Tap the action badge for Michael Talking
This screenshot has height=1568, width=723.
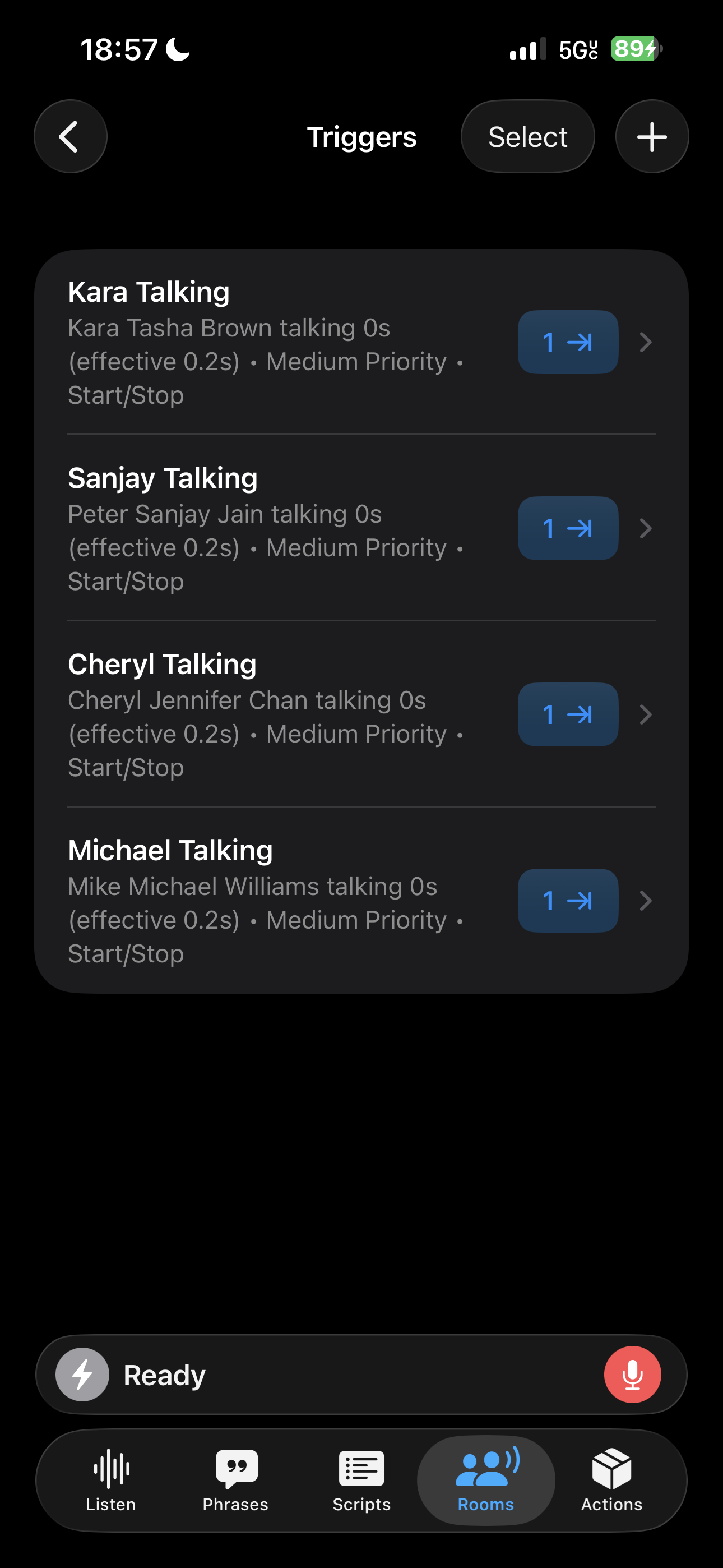(568, 901)
